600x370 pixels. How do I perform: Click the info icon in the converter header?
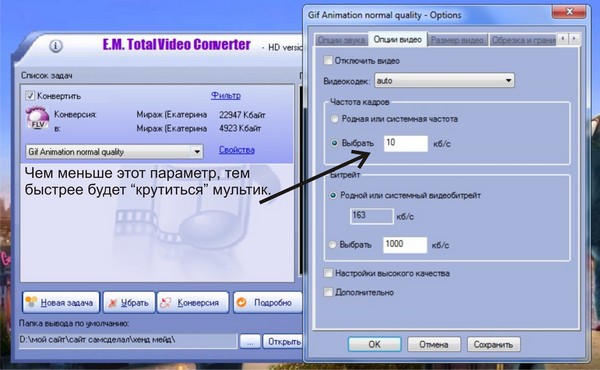pos(56,46)
